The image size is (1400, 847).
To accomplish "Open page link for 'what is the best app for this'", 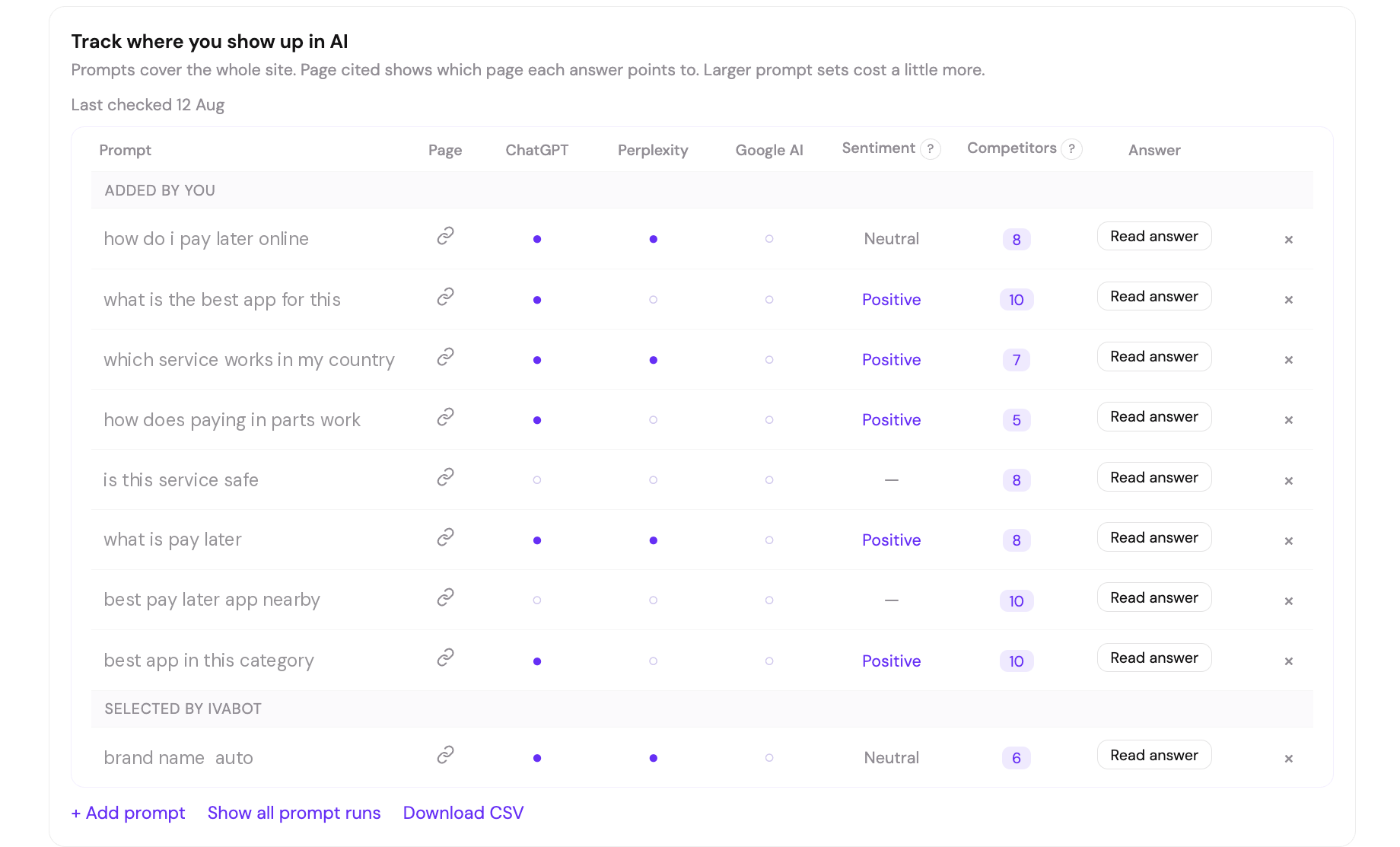I will pos(445,296).
